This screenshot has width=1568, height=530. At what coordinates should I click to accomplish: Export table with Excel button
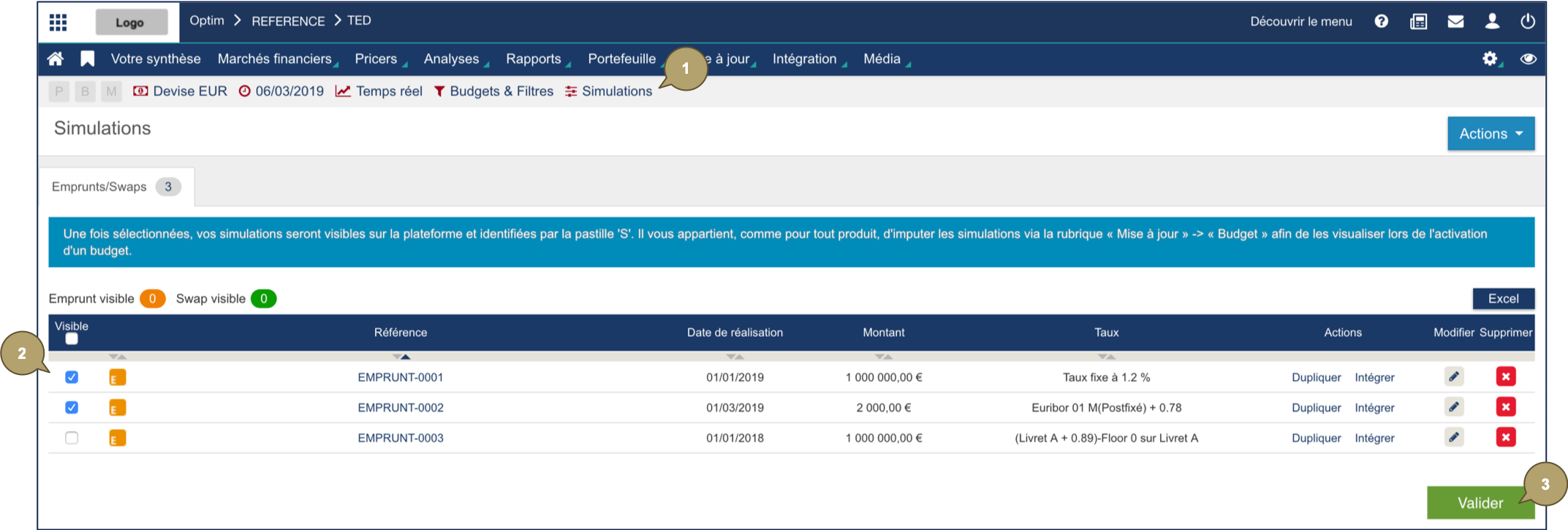click(1503, 298)
